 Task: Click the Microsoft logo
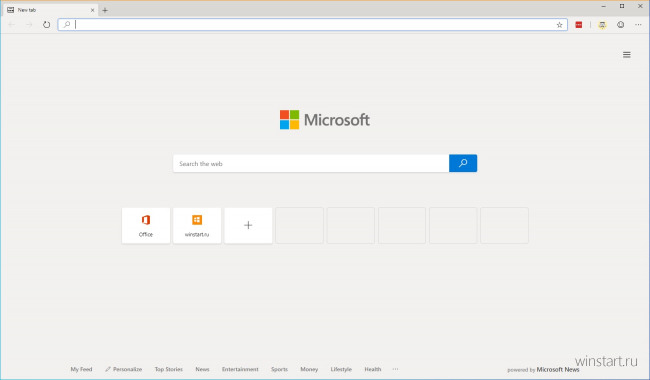(325, 120)
